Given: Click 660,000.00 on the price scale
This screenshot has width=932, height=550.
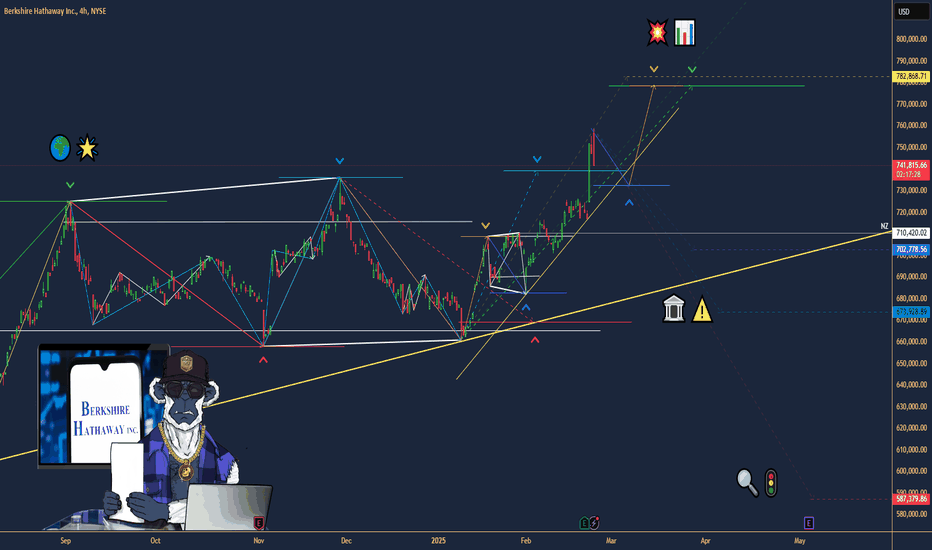Looking at the screenshot, I should pos(911,342).
